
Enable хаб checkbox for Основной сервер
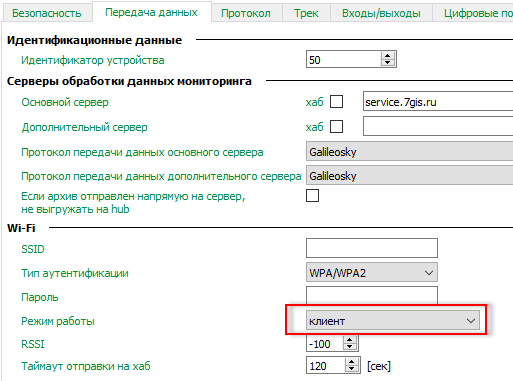click(336, 102)
